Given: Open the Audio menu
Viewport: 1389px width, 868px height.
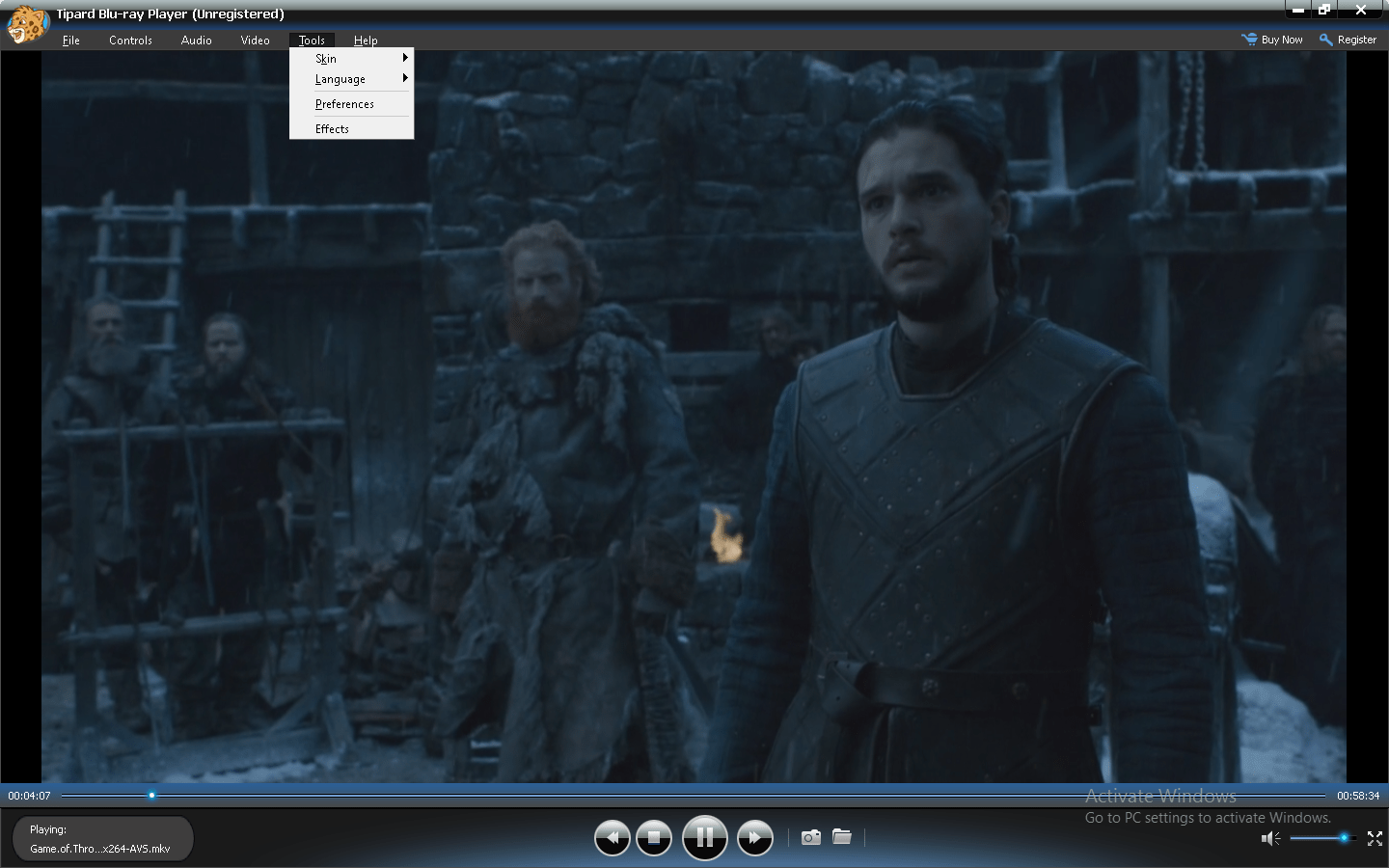Looking at the screenshot, I should [x=196, y=41].
